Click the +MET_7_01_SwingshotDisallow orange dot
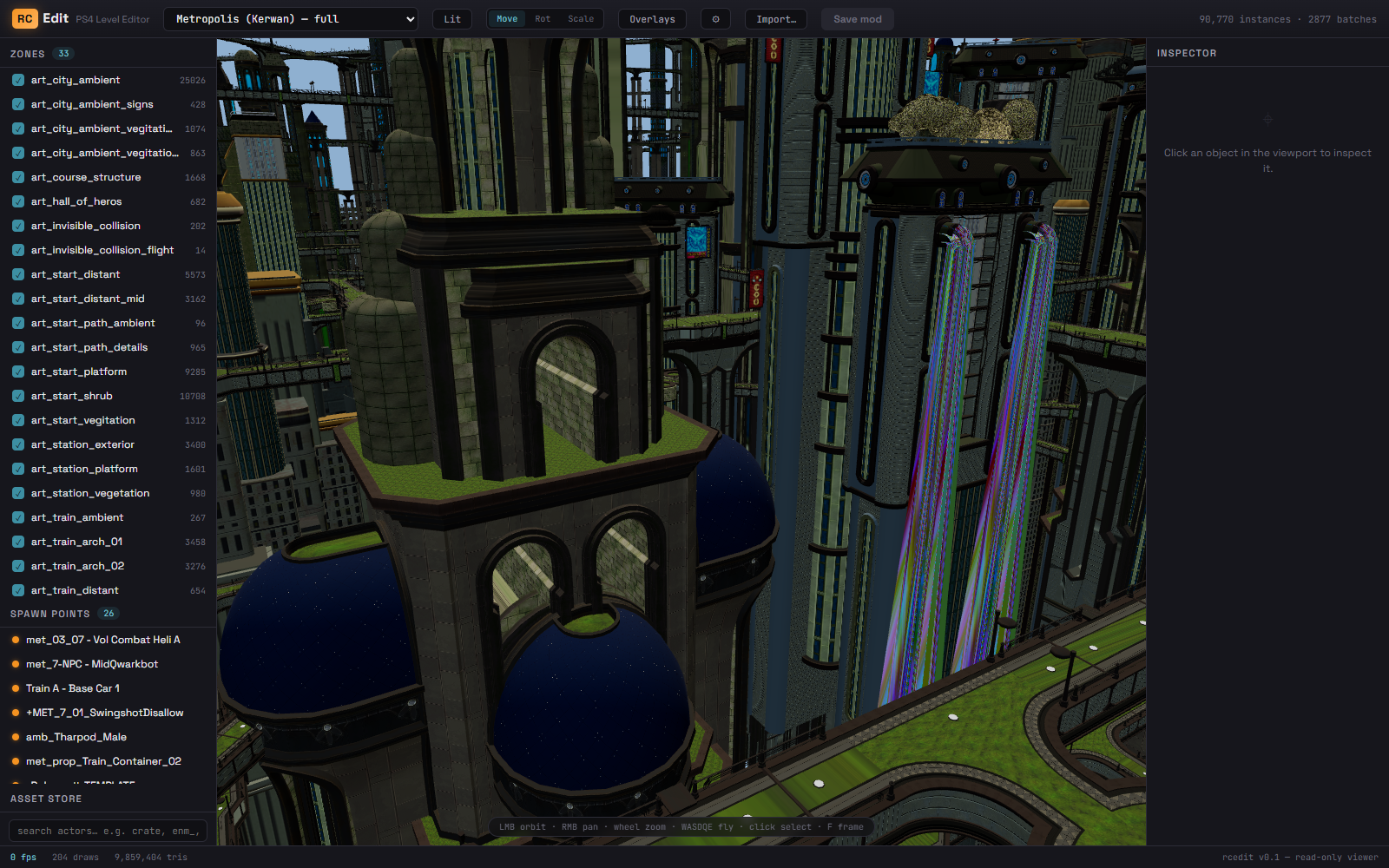This screenshot has height=868, width=1389. coord(16,713)
